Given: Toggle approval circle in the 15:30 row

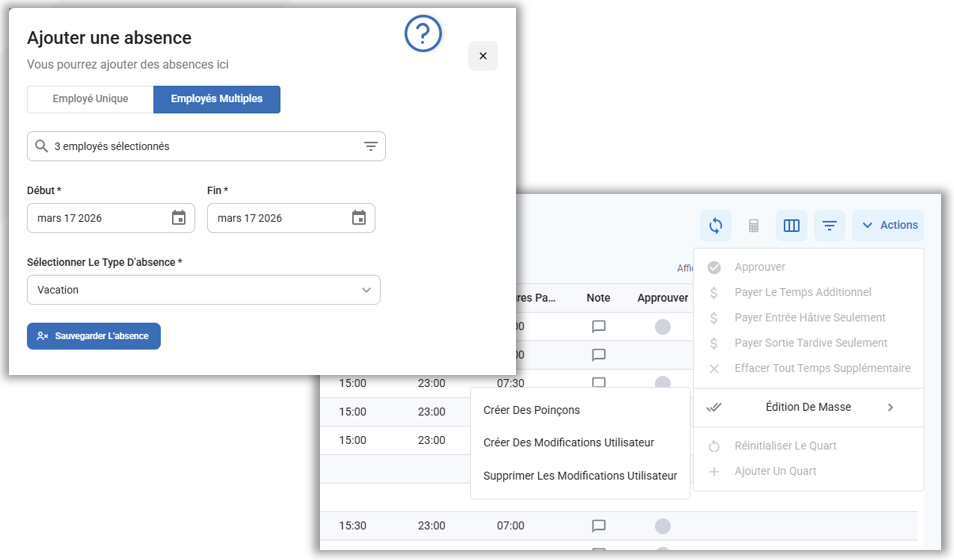Looking at the screenshot, I should 662,526.
